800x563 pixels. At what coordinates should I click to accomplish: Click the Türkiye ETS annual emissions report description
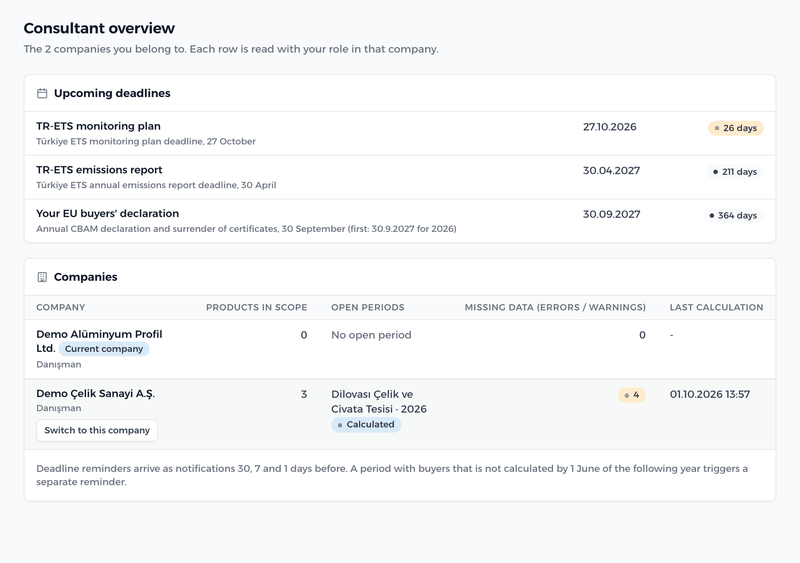pos(156,185)
